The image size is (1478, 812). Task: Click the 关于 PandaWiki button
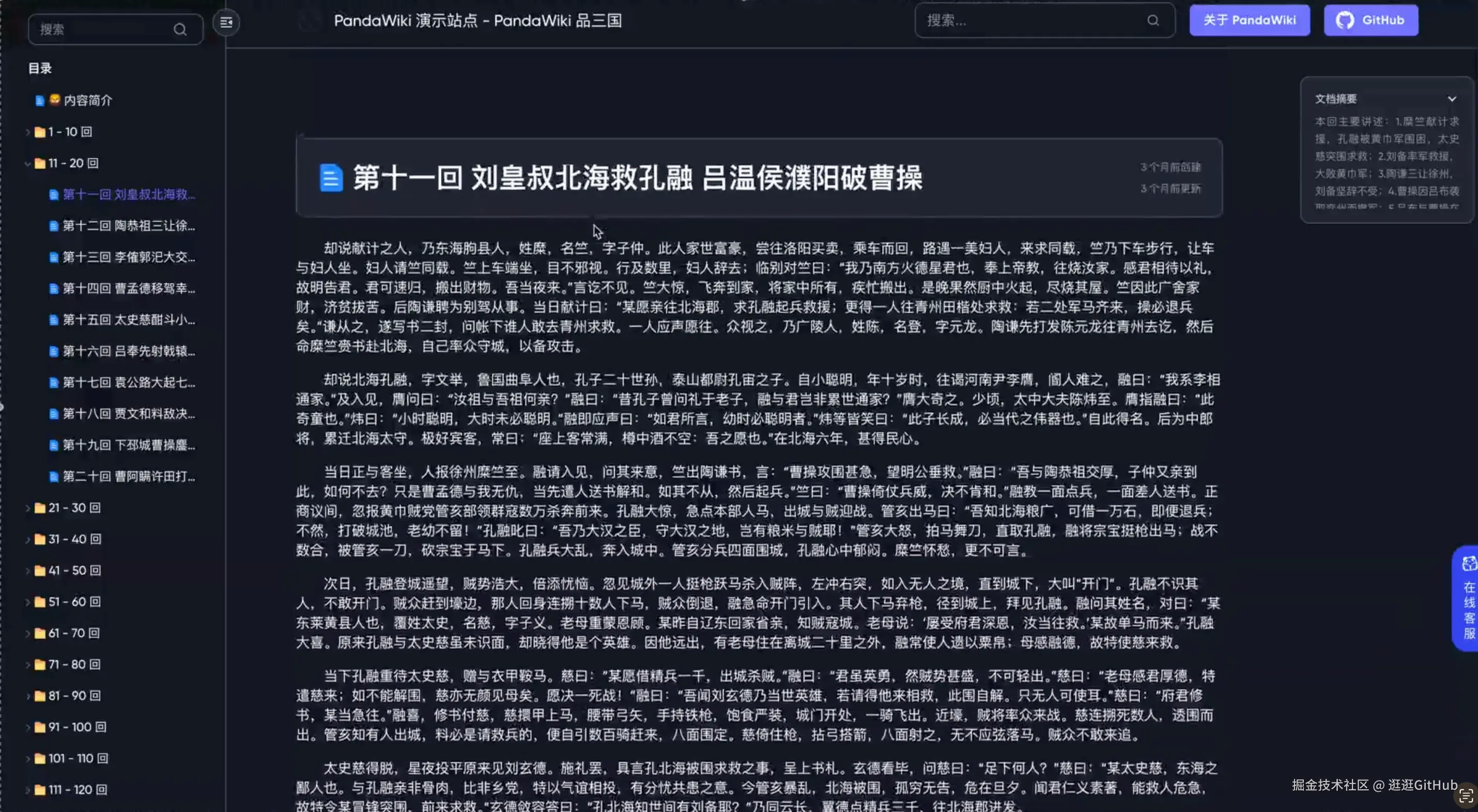(x=1249, y=20)
